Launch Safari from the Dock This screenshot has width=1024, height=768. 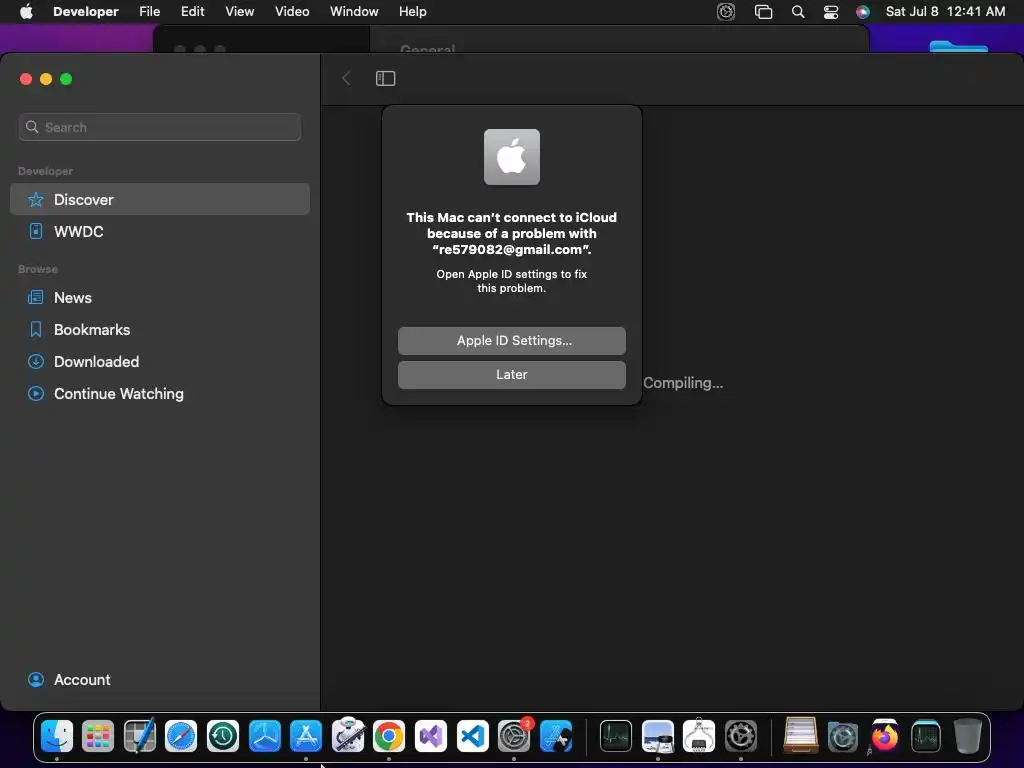pos(181,736)
